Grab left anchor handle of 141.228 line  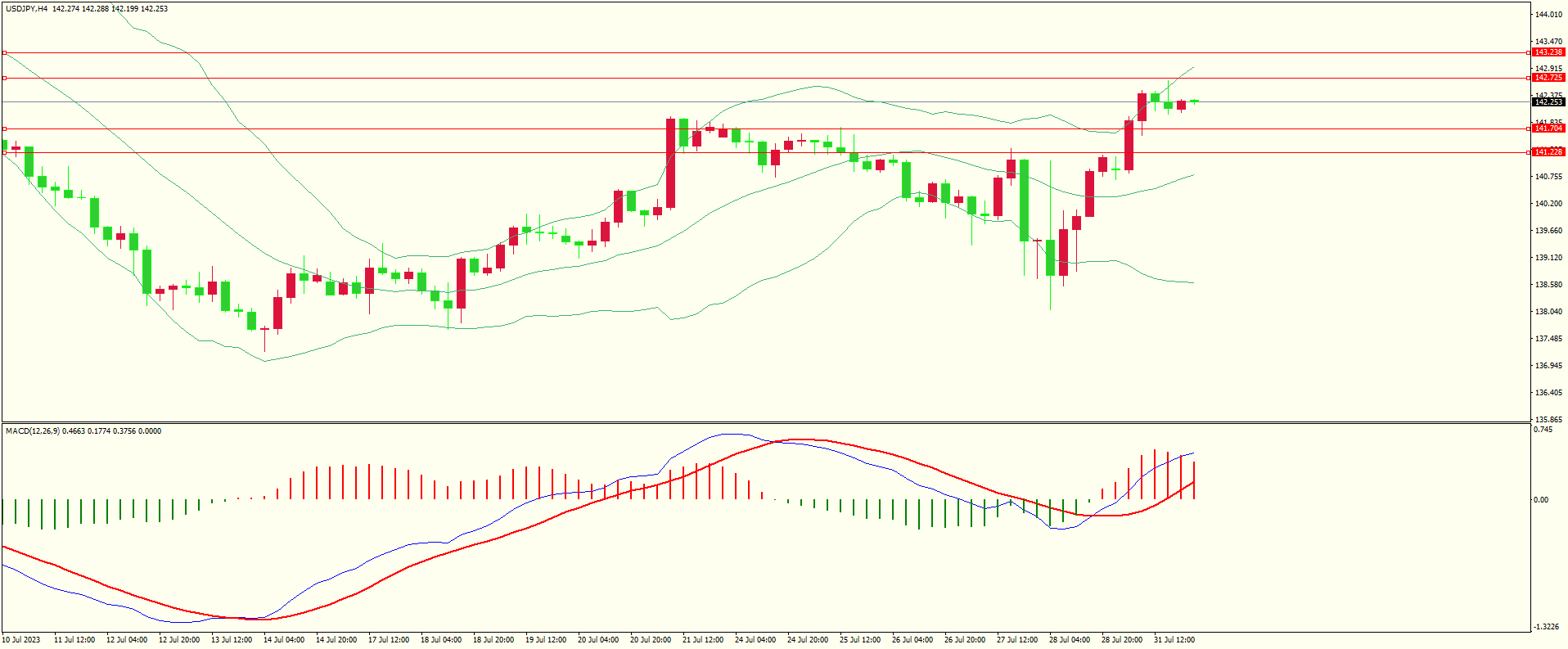(x=4, y=152)
